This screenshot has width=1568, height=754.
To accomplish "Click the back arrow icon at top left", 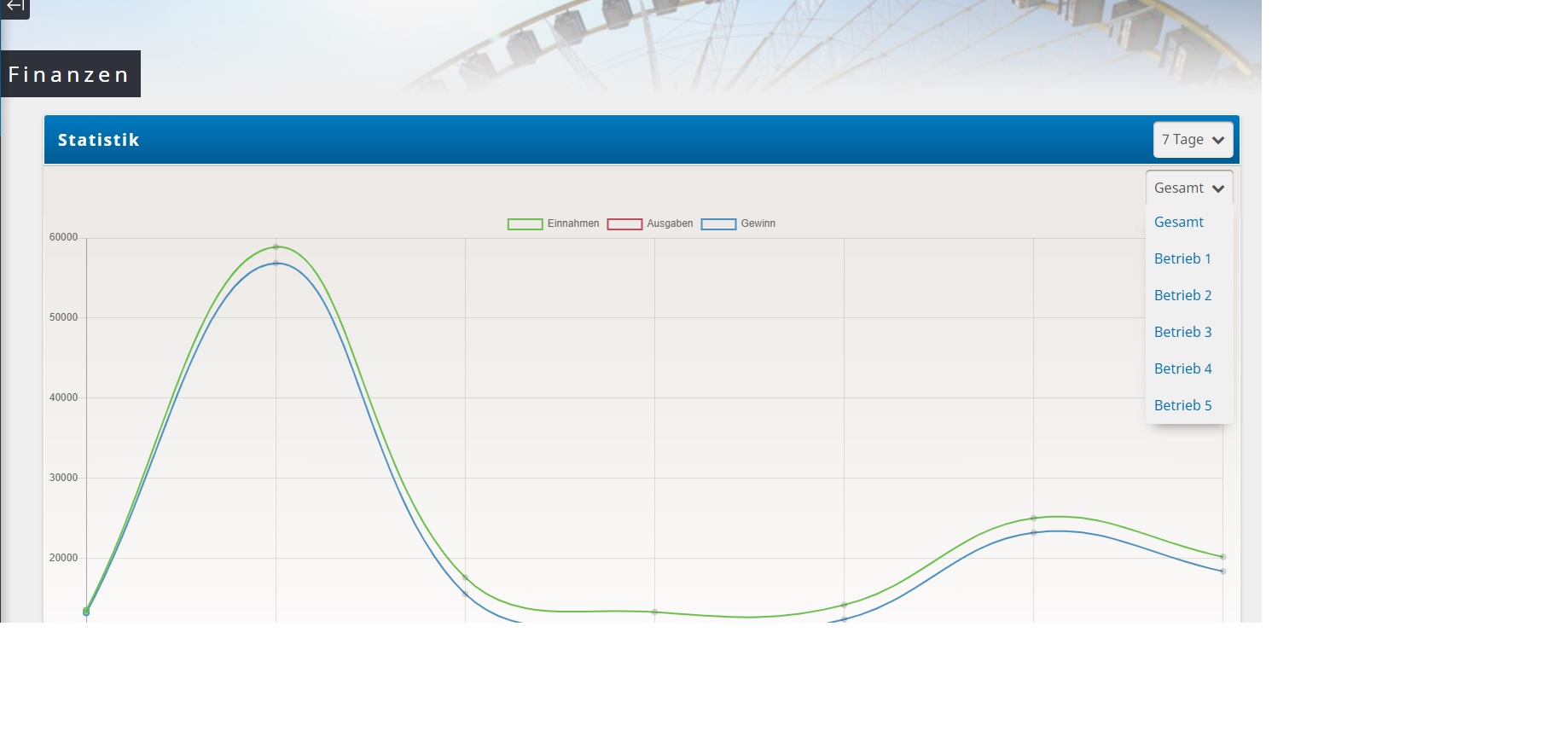I will point(15,7).
